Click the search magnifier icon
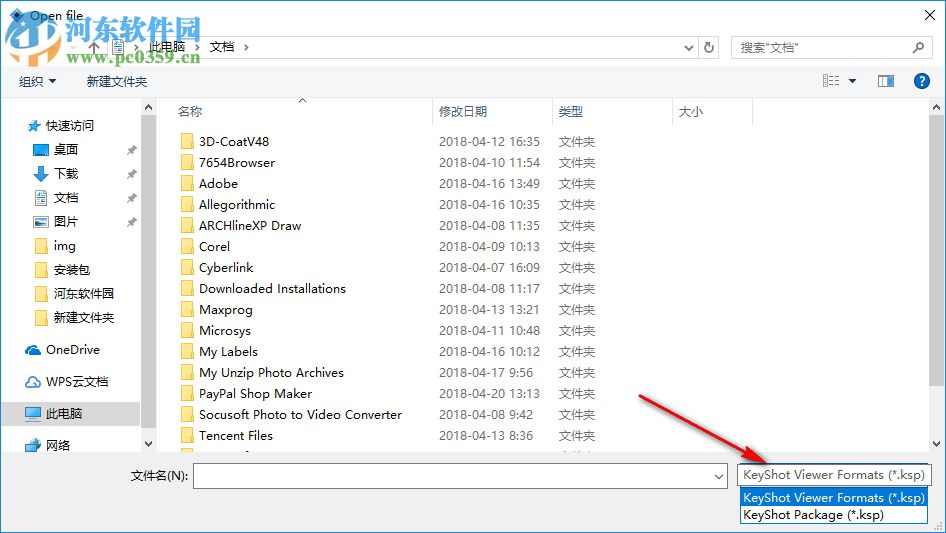The image size is (946, 533). pyautogui.click(x=918, y=47)
